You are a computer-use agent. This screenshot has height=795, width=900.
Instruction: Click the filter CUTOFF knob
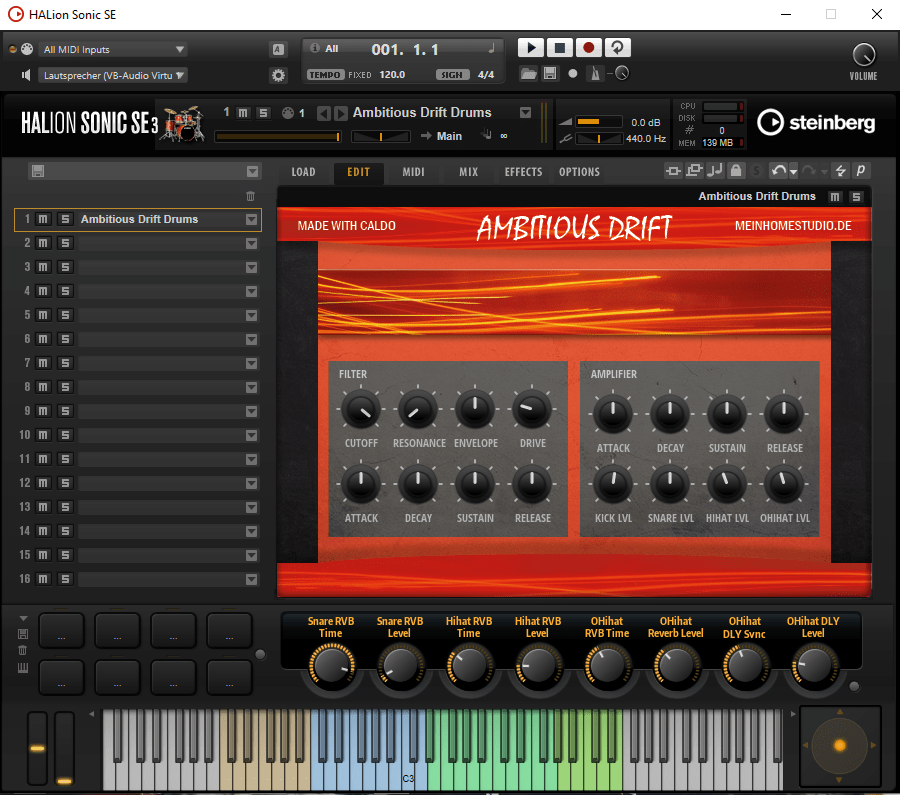(x=361, y=410)
